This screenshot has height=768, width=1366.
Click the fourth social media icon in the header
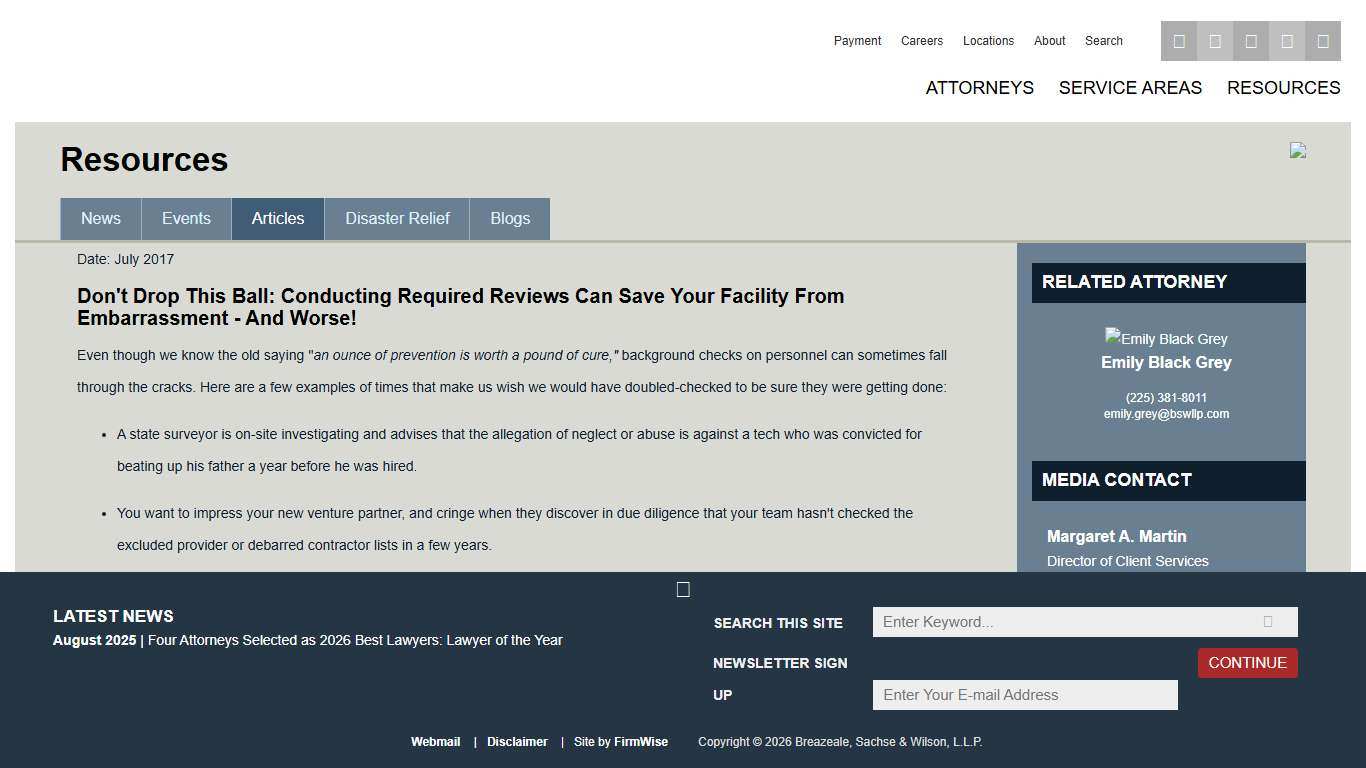(x=1287, y=41)
